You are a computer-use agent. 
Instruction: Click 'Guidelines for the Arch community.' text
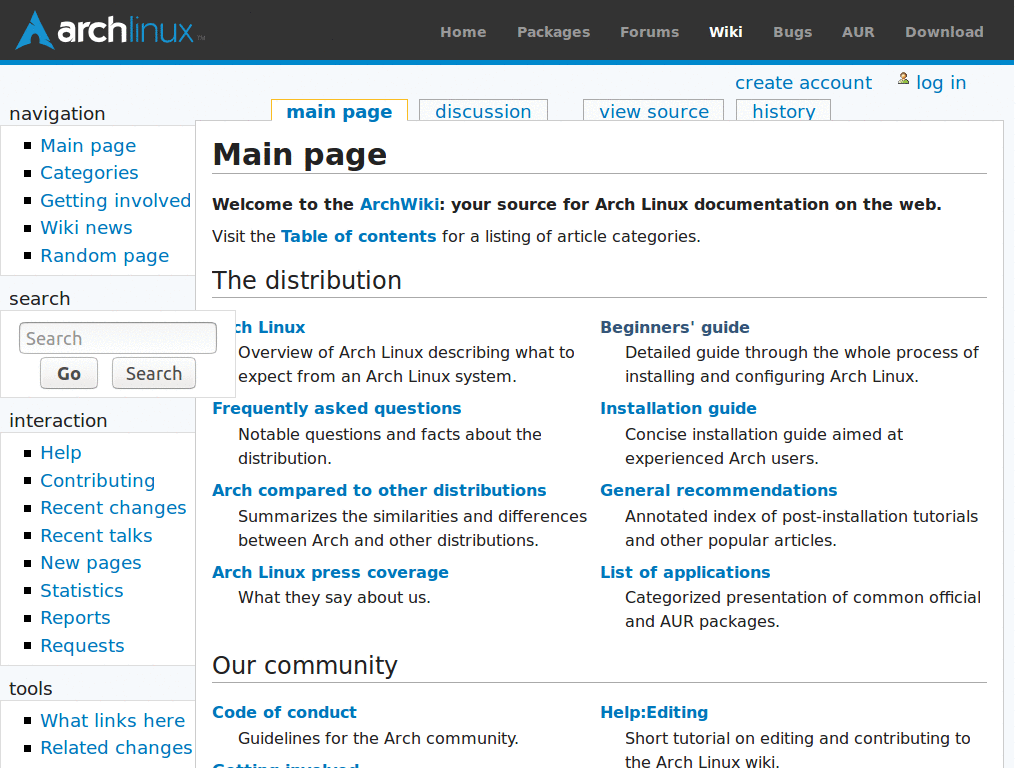[378, 739]
